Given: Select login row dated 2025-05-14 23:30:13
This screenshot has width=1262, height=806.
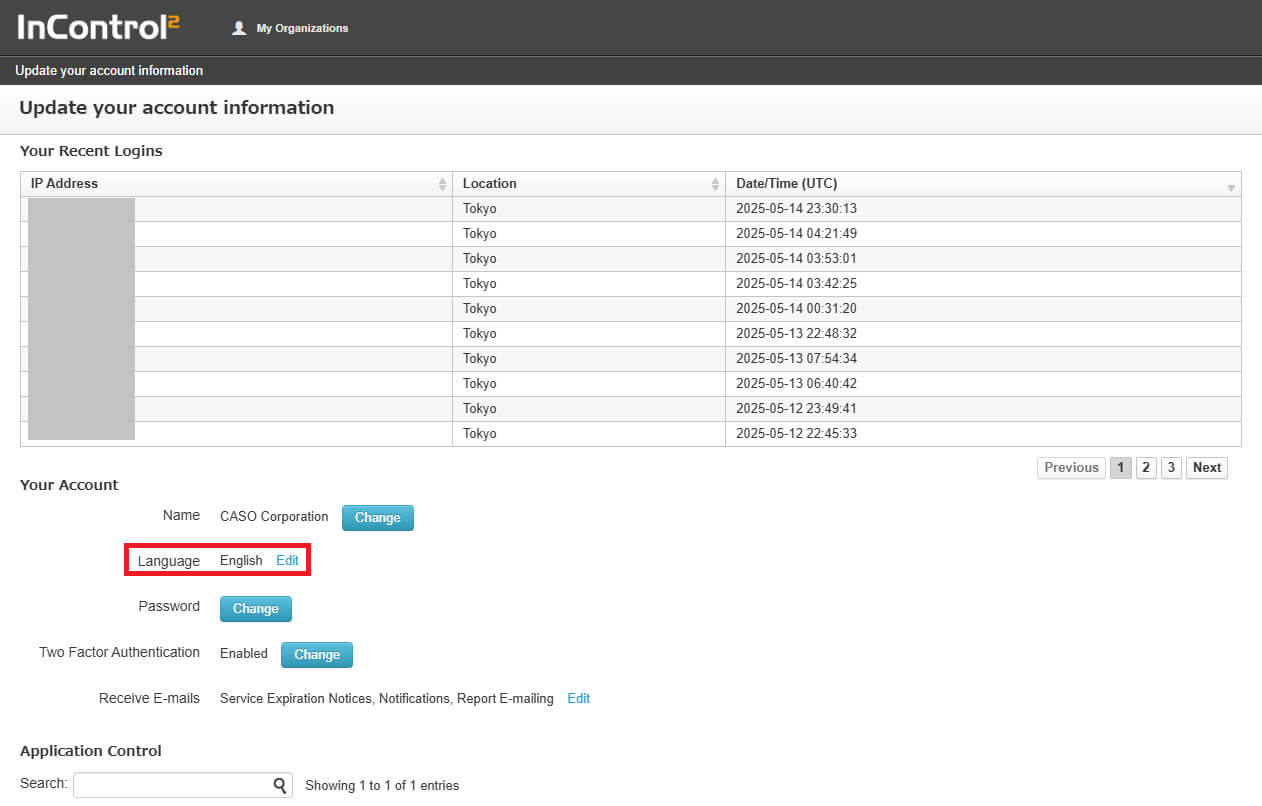Looking at the screenshot, I should coord(796,209).
